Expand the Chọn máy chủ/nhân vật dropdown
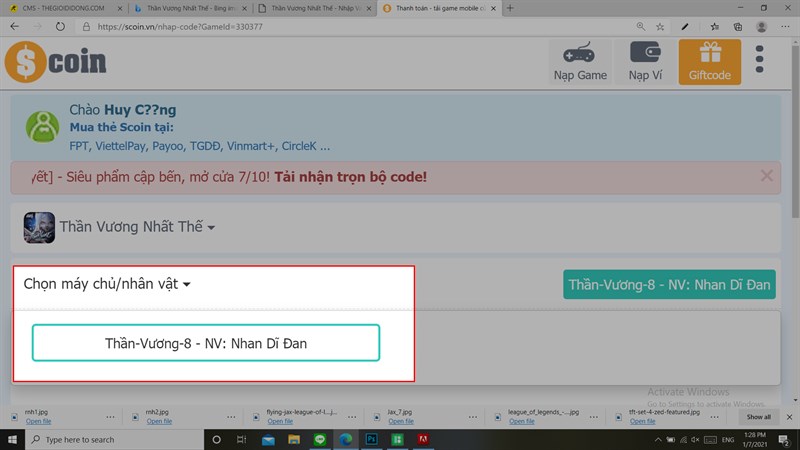The height and width of the screenshot is (450, 800). 107,284
